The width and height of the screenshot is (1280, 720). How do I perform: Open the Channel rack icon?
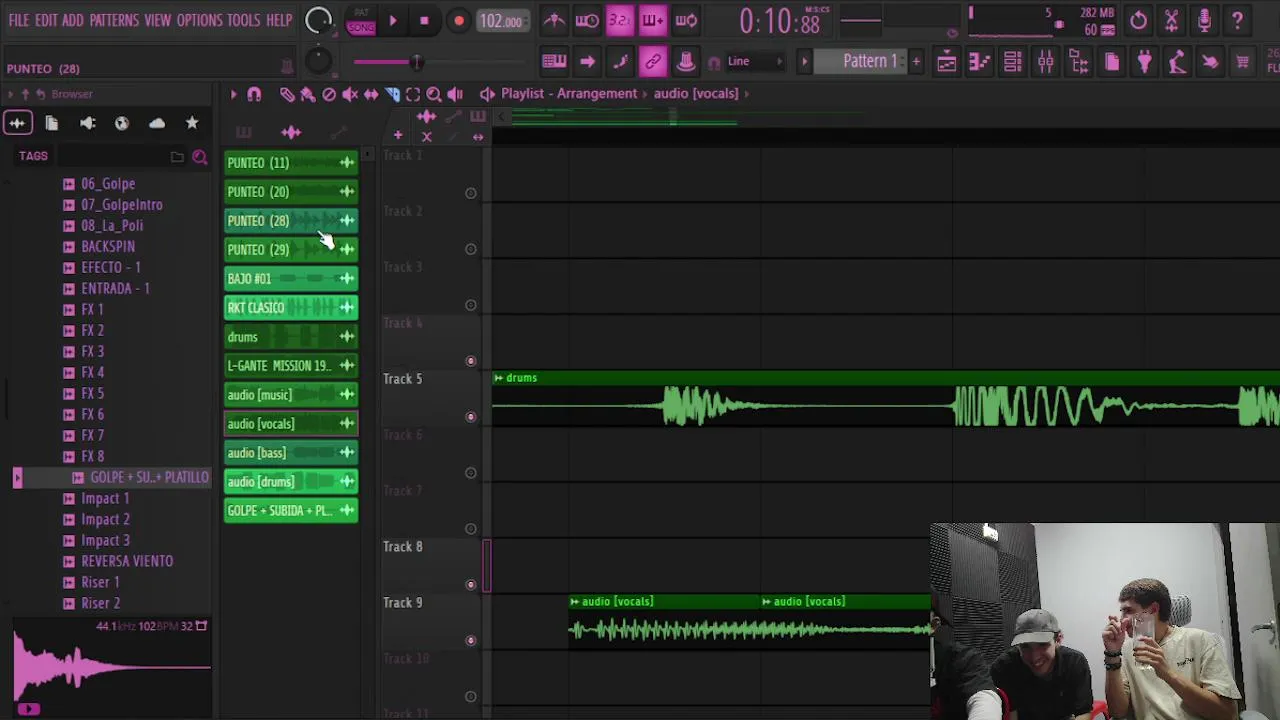(1012, 62)
